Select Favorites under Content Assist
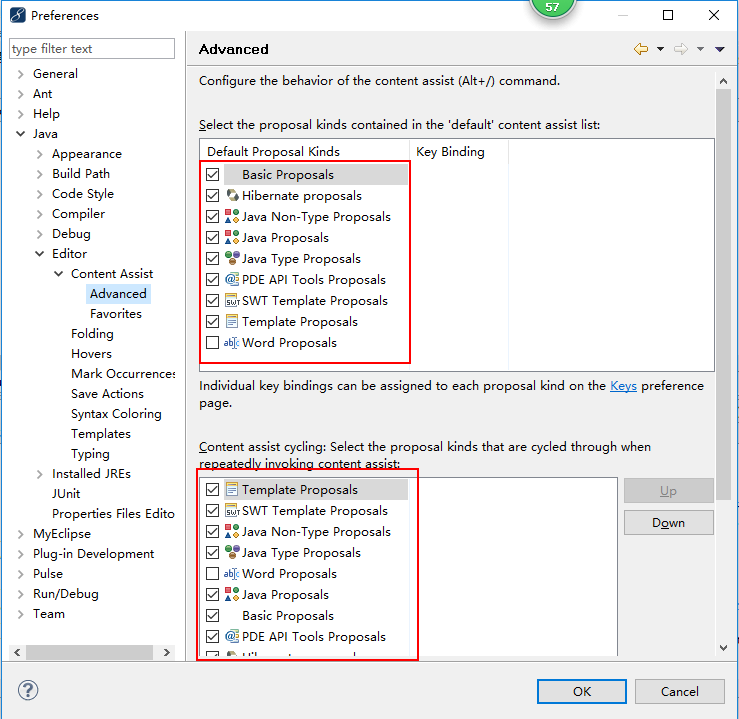This screenshot has width=739, height=719. 116,314
